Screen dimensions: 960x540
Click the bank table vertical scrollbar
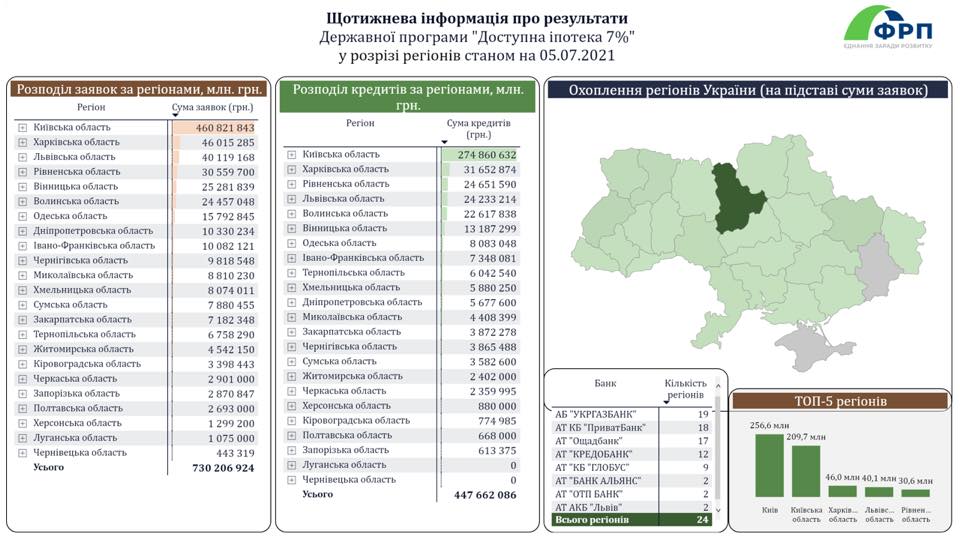[x=717, y=450]
